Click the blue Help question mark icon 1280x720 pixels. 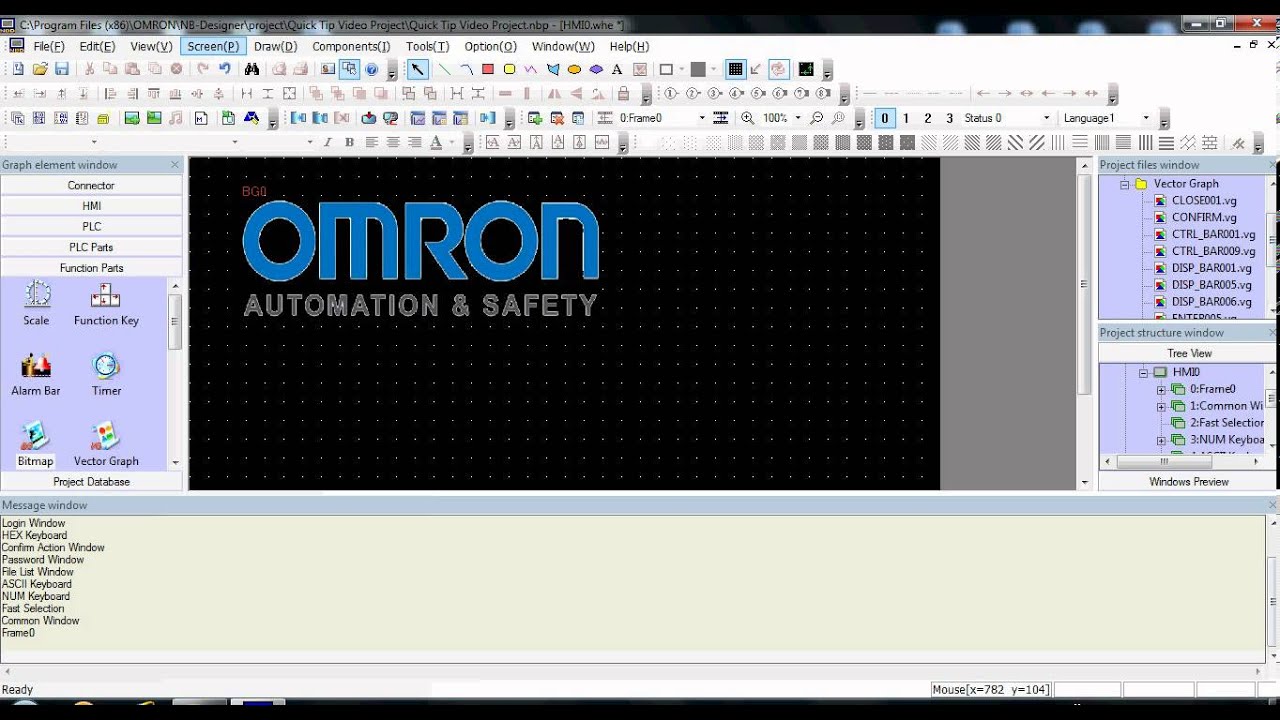click(372, 69)
